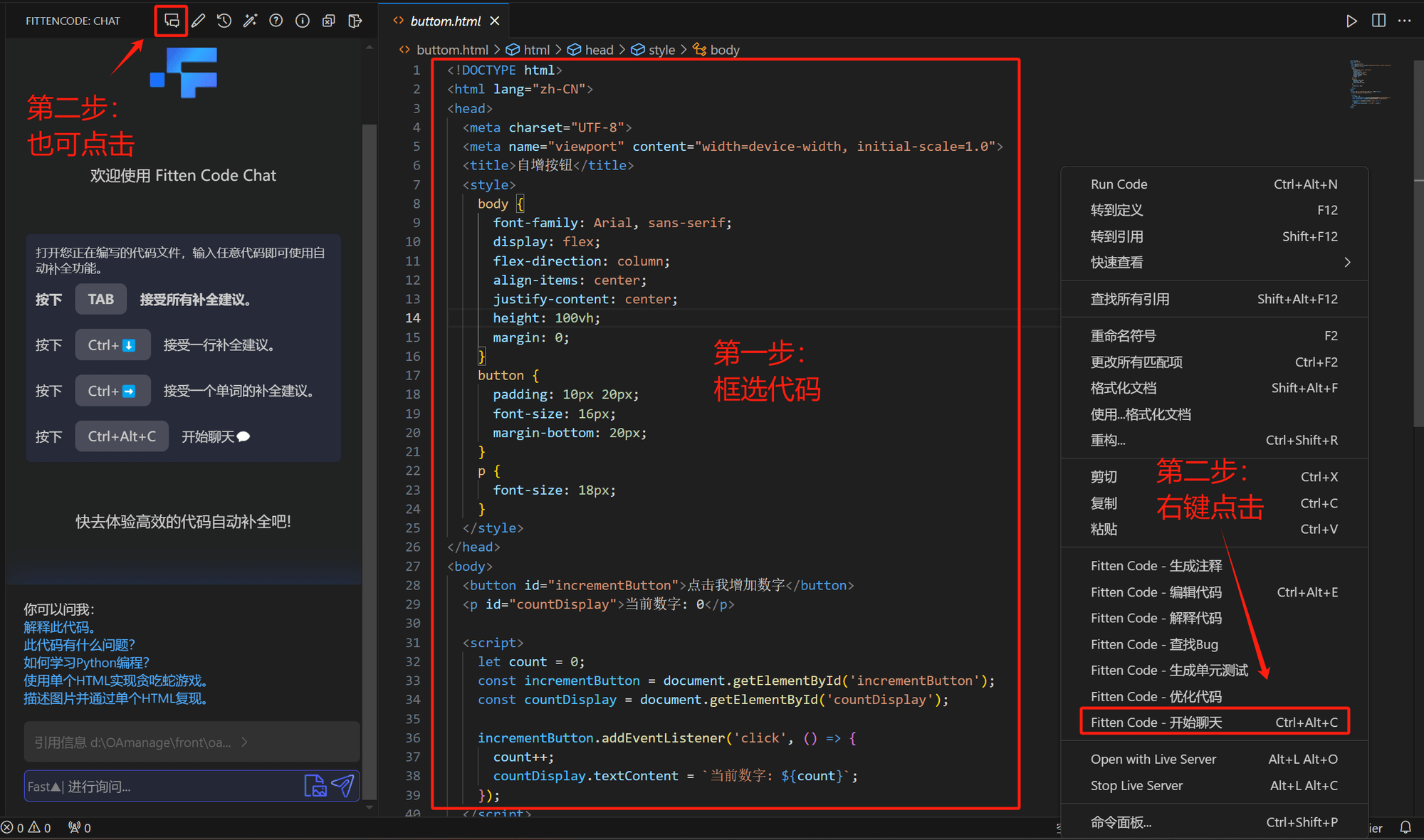Choose 查找所有引用 in context menu

pos(1214,299)
